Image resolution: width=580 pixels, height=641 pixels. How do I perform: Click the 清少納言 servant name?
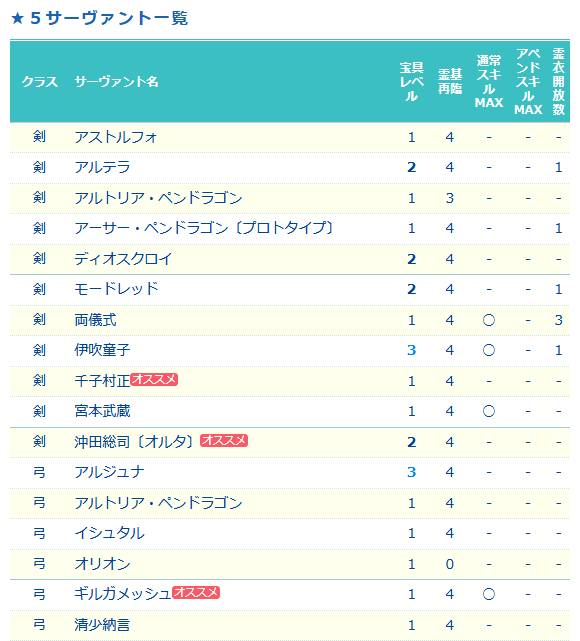click(x=102, y=625)
